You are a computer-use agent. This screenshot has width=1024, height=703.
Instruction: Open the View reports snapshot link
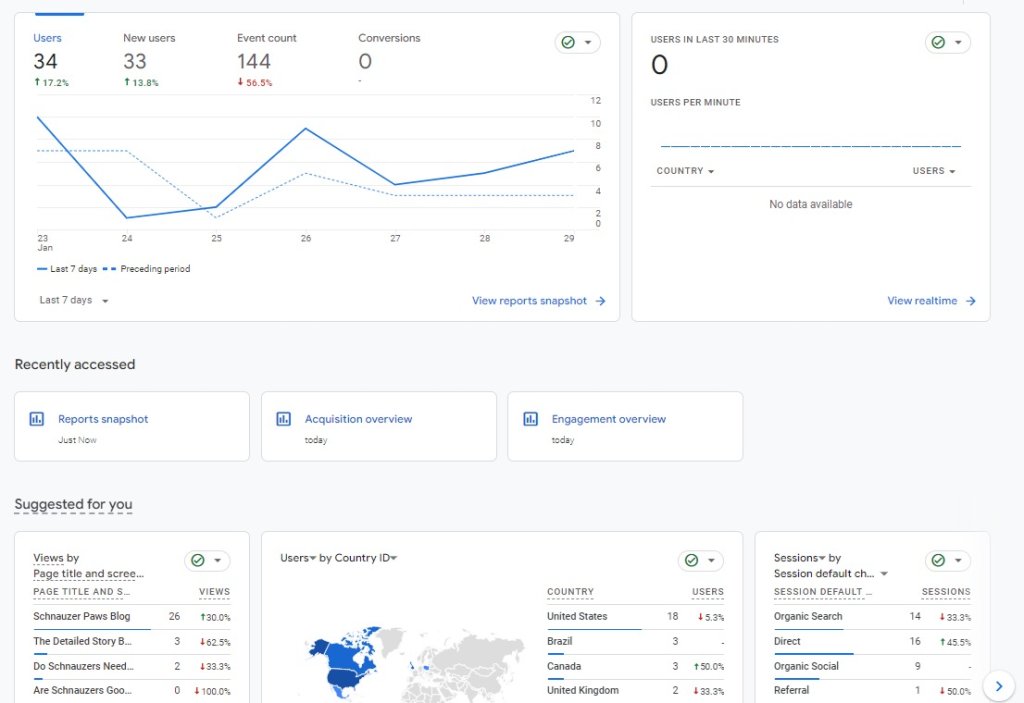pyautogui.click(x=538, y=301)
